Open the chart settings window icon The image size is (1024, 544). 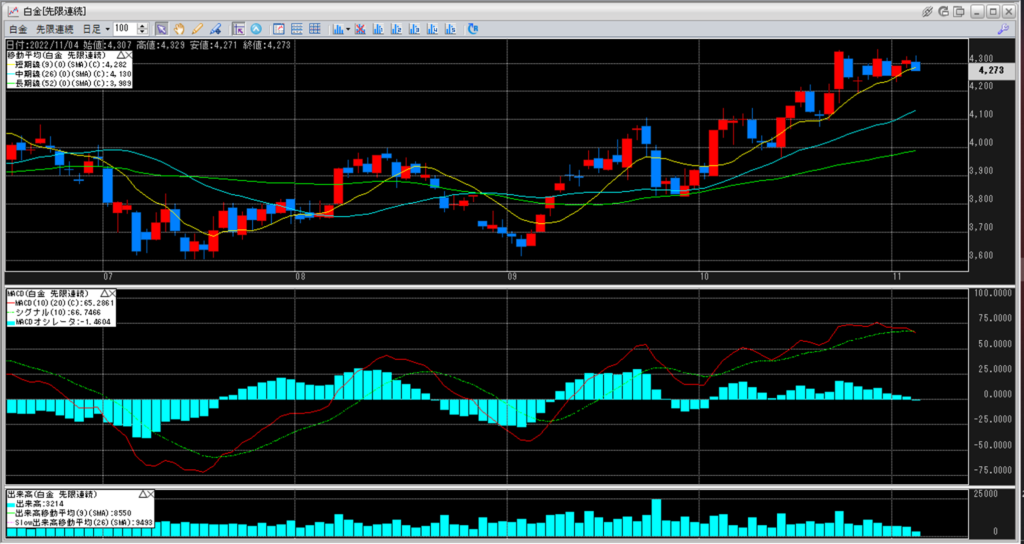279,29
